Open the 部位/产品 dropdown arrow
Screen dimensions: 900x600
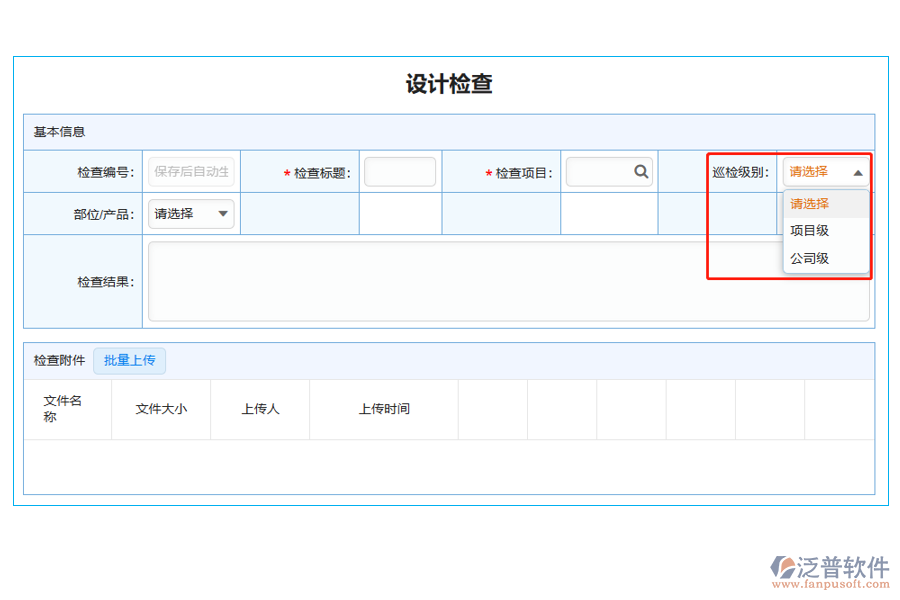click(x=224, y=213)
